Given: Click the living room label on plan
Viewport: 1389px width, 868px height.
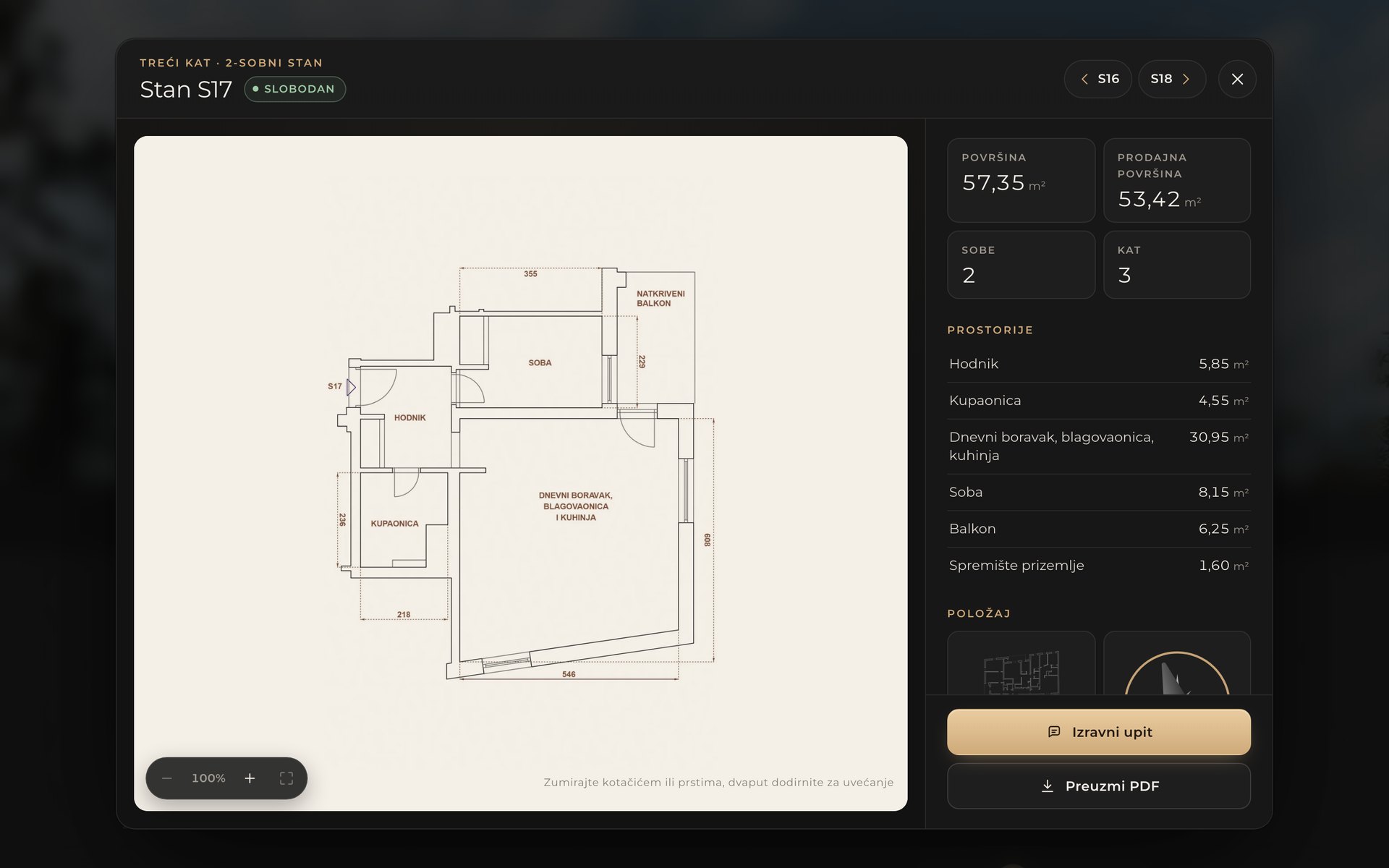Looking at the screenshot, I should [576, 506].
